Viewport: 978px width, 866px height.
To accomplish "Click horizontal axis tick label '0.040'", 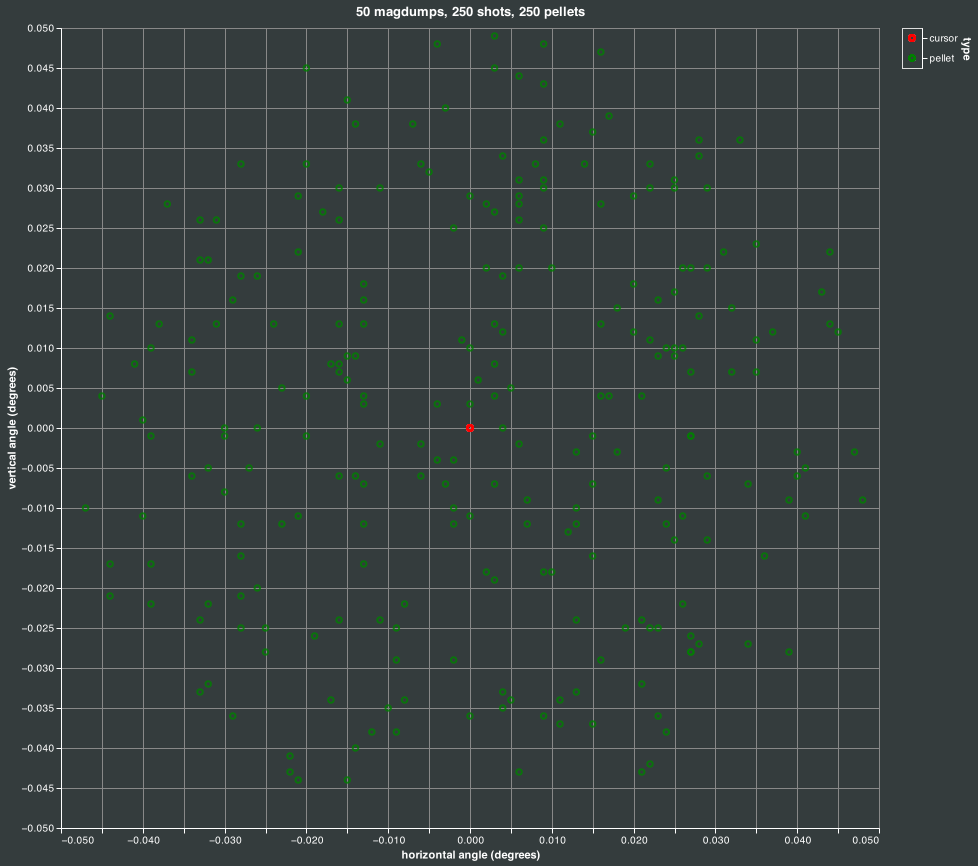I will coord(797,840).
